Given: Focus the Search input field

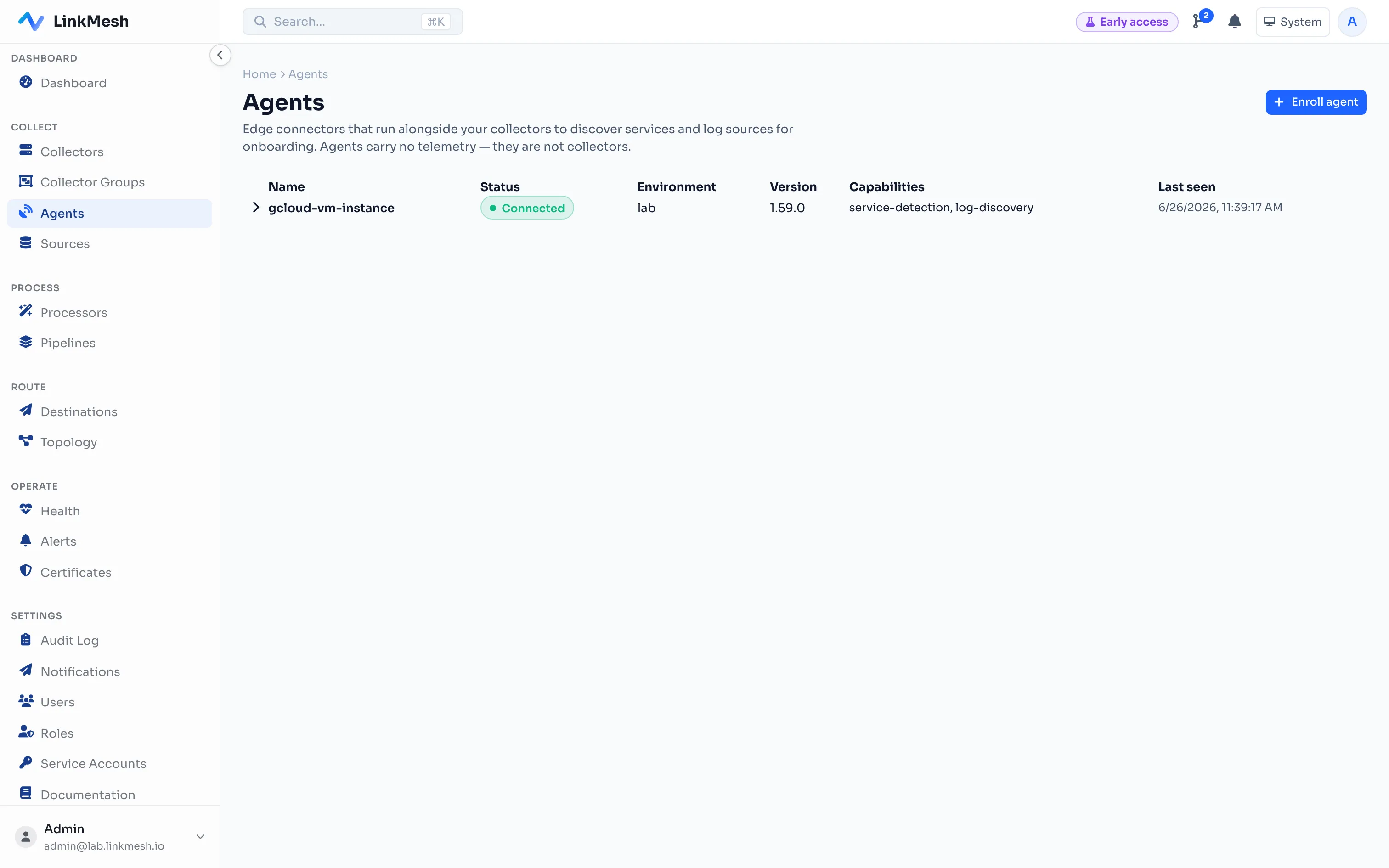Looking at the screenshot, I should click(x=352, y=22).
